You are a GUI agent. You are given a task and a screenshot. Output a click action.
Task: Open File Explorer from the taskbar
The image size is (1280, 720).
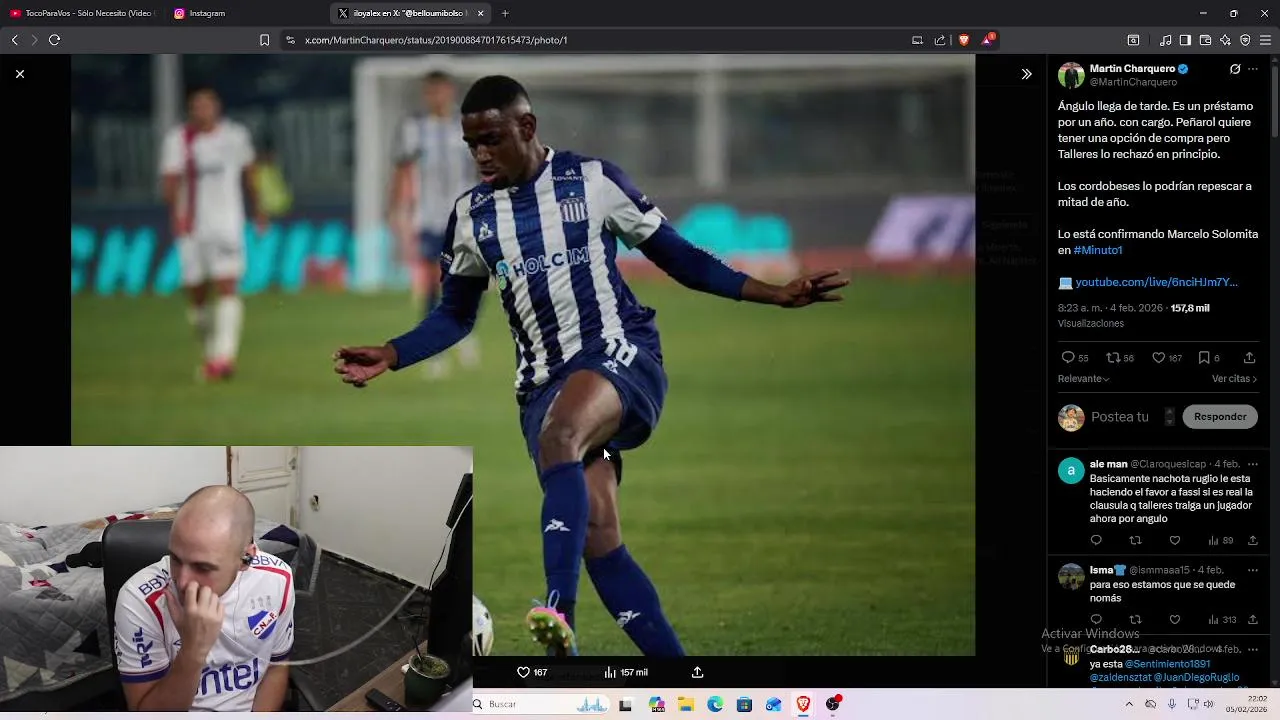click(x=686, y=705)
